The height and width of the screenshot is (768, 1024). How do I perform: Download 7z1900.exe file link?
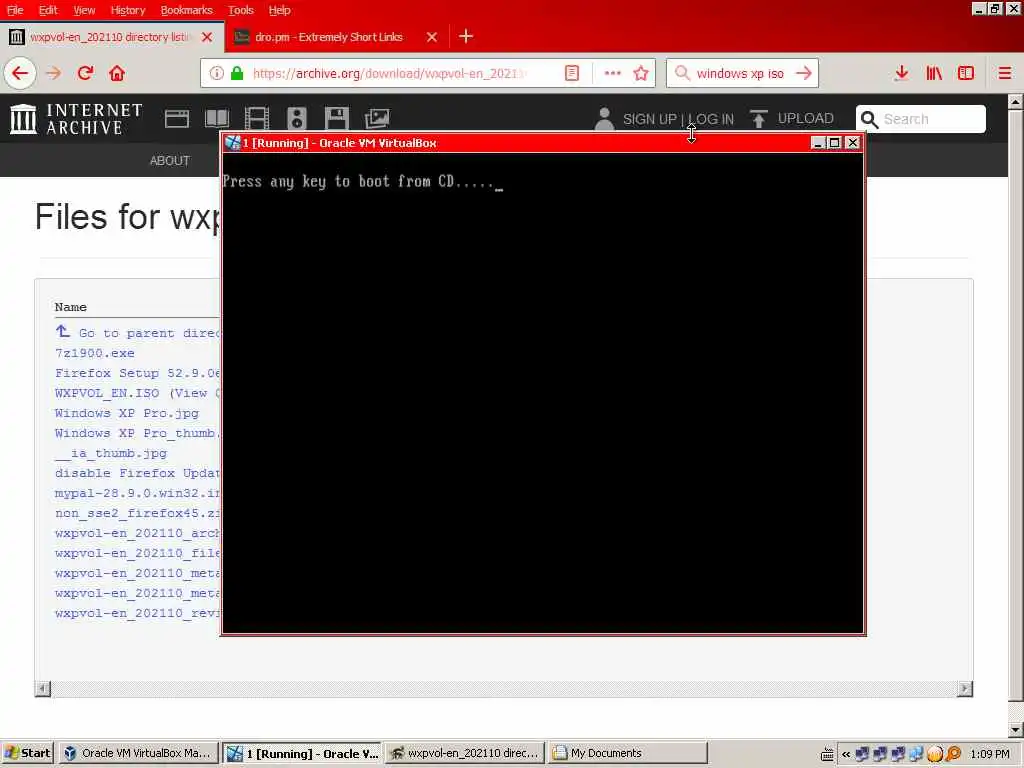point(95,353)
